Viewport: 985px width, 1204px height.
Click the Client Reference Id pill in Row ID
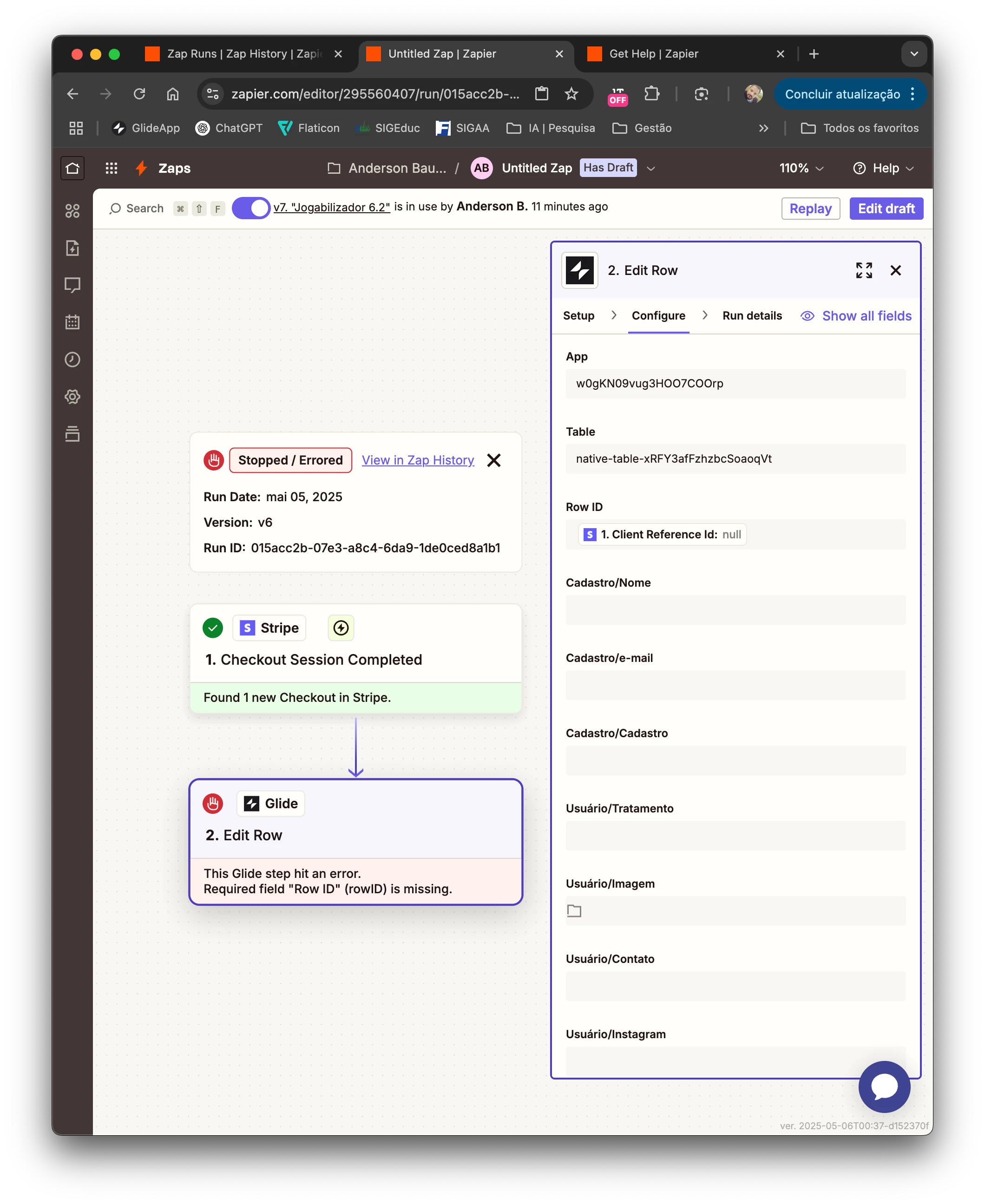click(662, 534)
